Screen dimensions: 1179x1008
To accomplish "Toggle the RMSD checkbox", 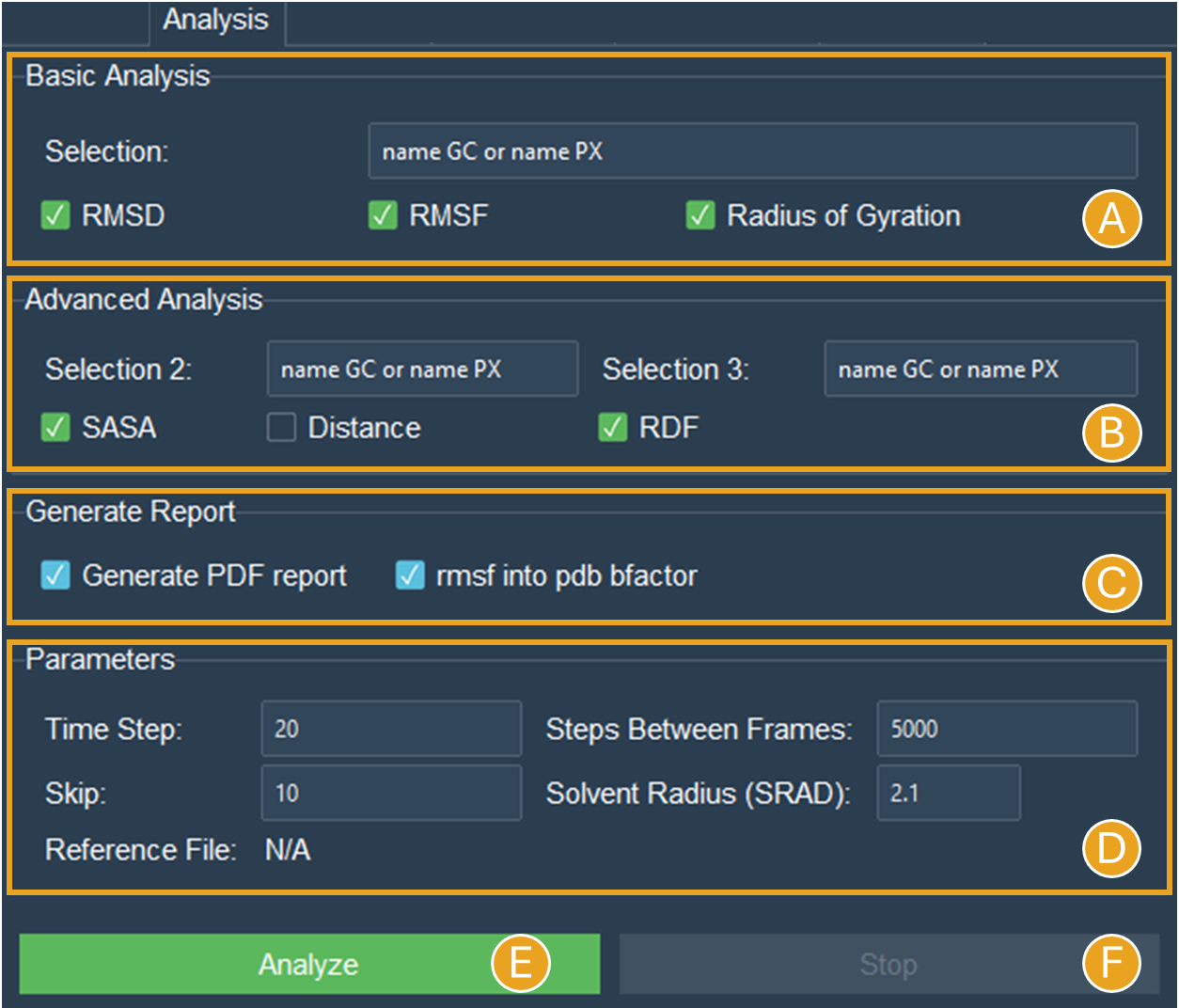I will [x=55, y=215].
